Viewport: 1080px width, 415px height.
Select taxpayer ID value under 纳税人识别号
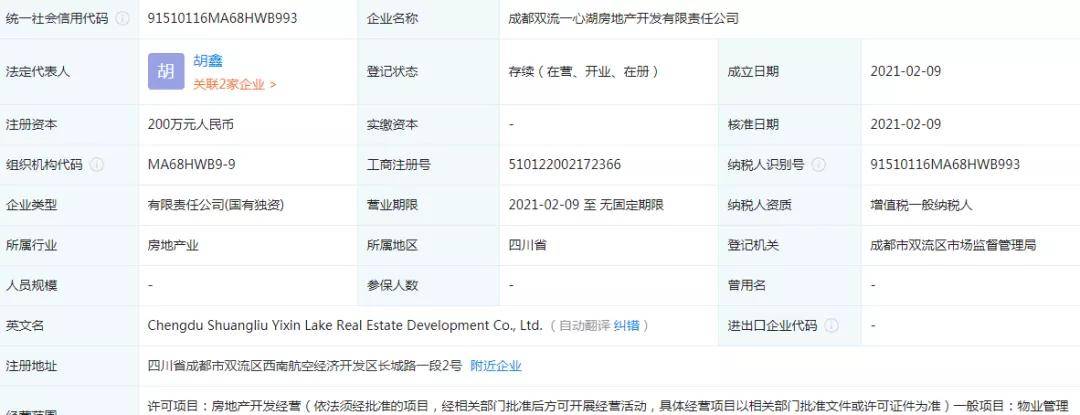(x=945, y=164)
